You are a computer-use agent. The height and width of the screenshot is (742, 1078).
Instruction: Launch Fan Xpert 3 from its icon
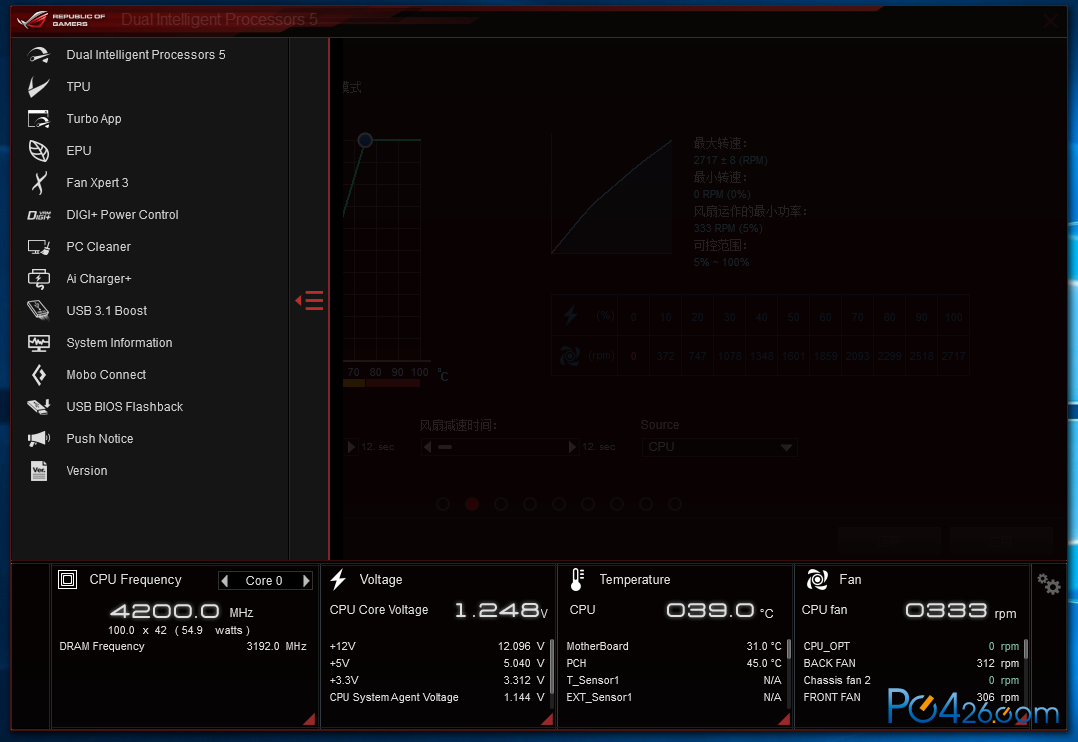tap(38, 183)
